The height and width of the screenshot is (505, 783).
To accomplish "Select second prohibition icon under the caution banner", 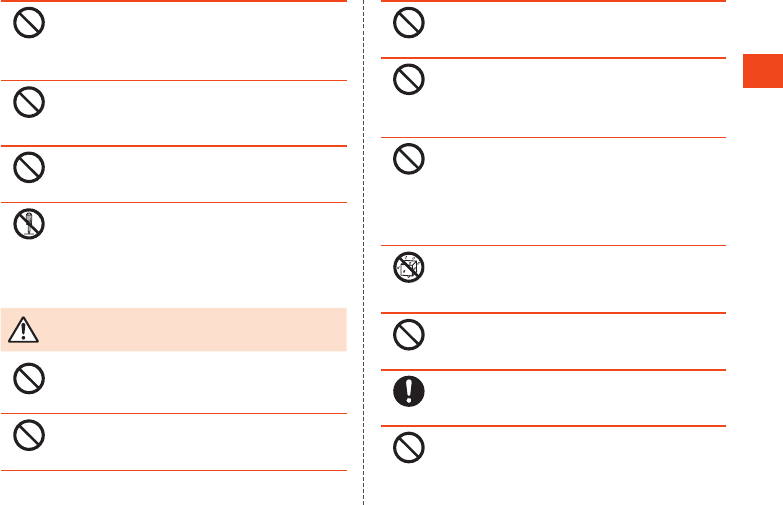I will click(29, 435).
